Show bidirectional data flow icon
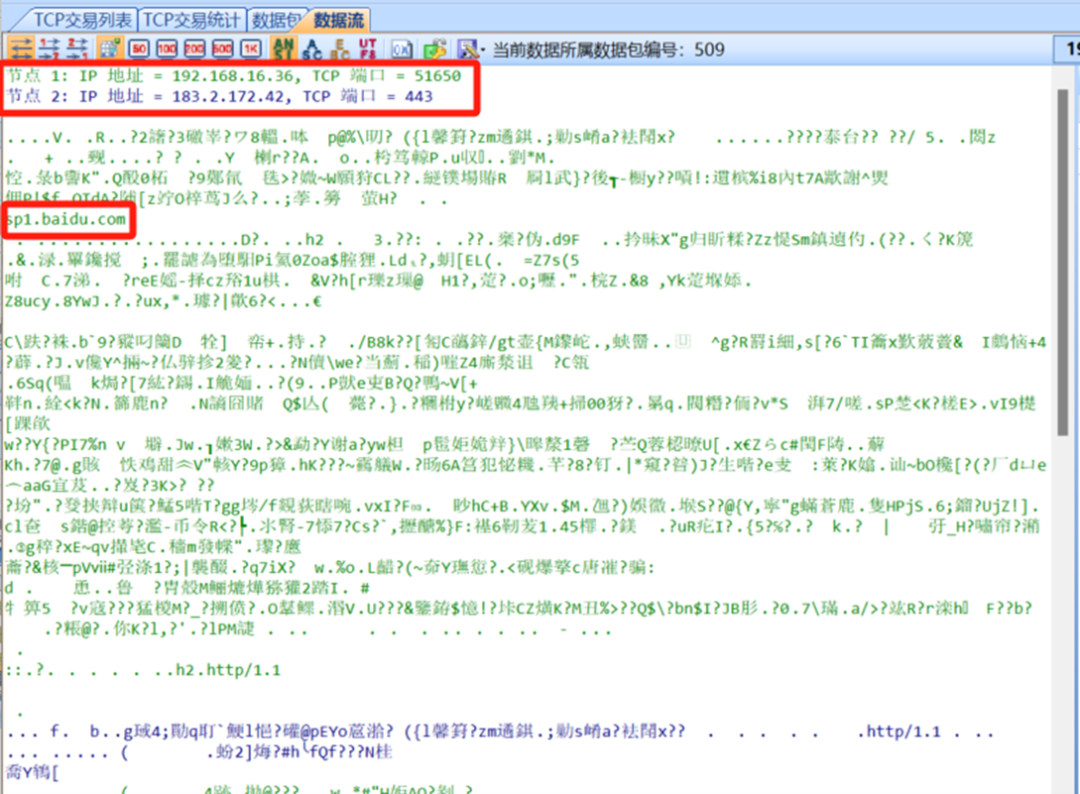This screenshot has width=1080, height=794. 21,49
